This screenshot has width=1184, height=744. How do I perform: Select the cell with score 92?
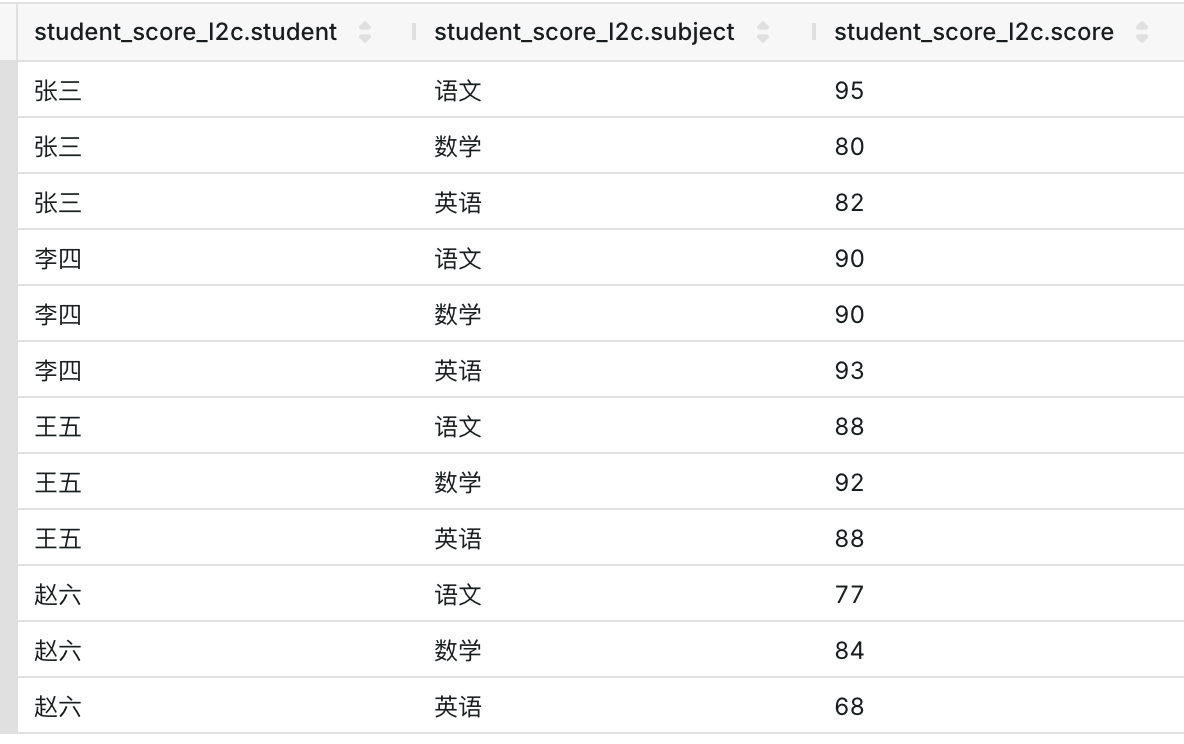[849, 483]
